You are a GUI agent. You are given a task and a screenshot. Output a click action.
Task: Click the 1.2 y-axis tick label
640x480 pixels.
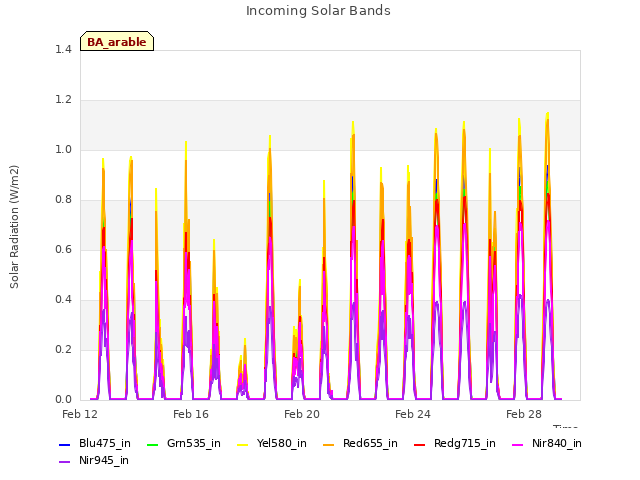click(x=63, y=100)
